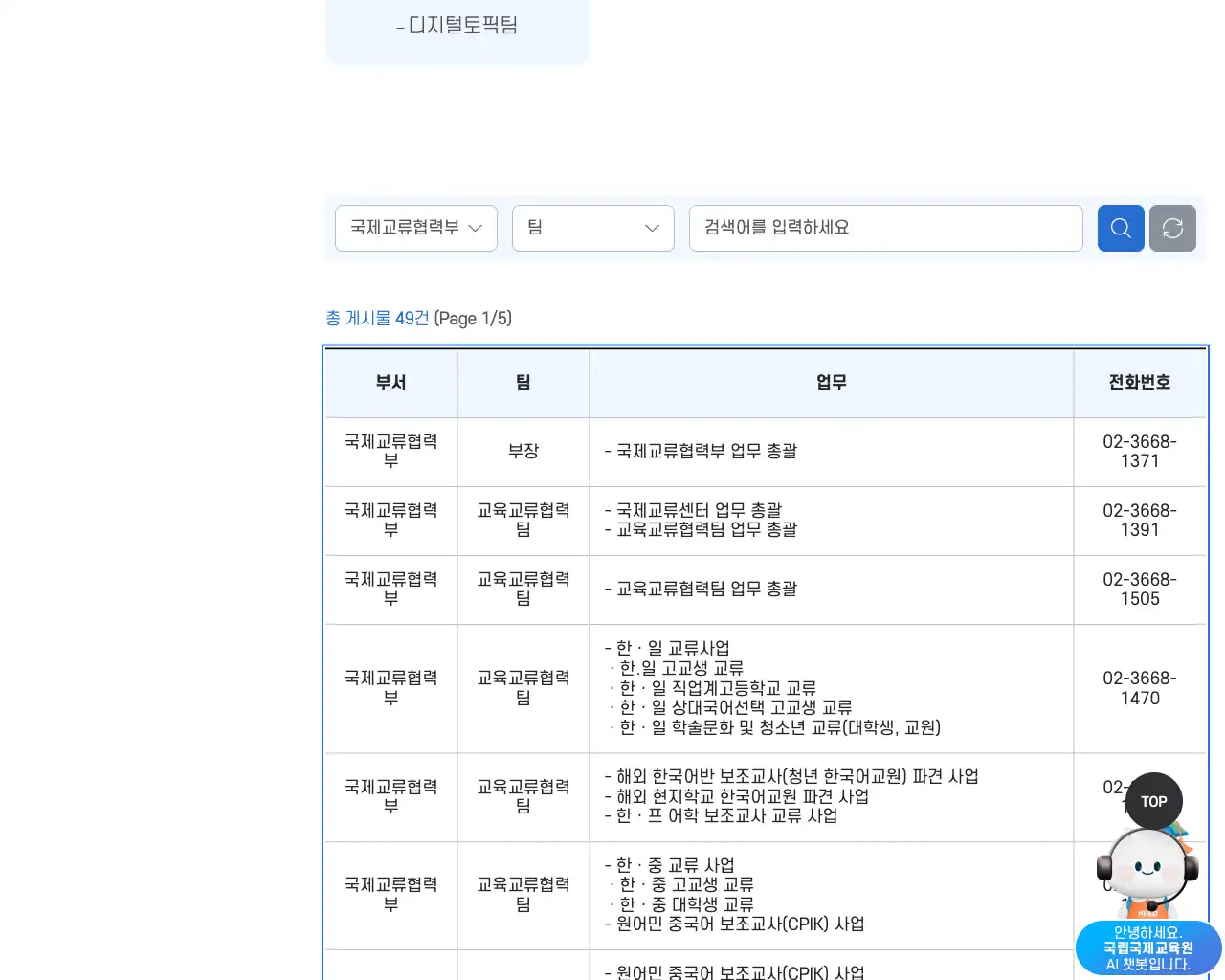Image resolution: width=1225 pixels, height=980 pixels.
Task: Select phone number 02-3668-1505
Action: (1140, 590)
